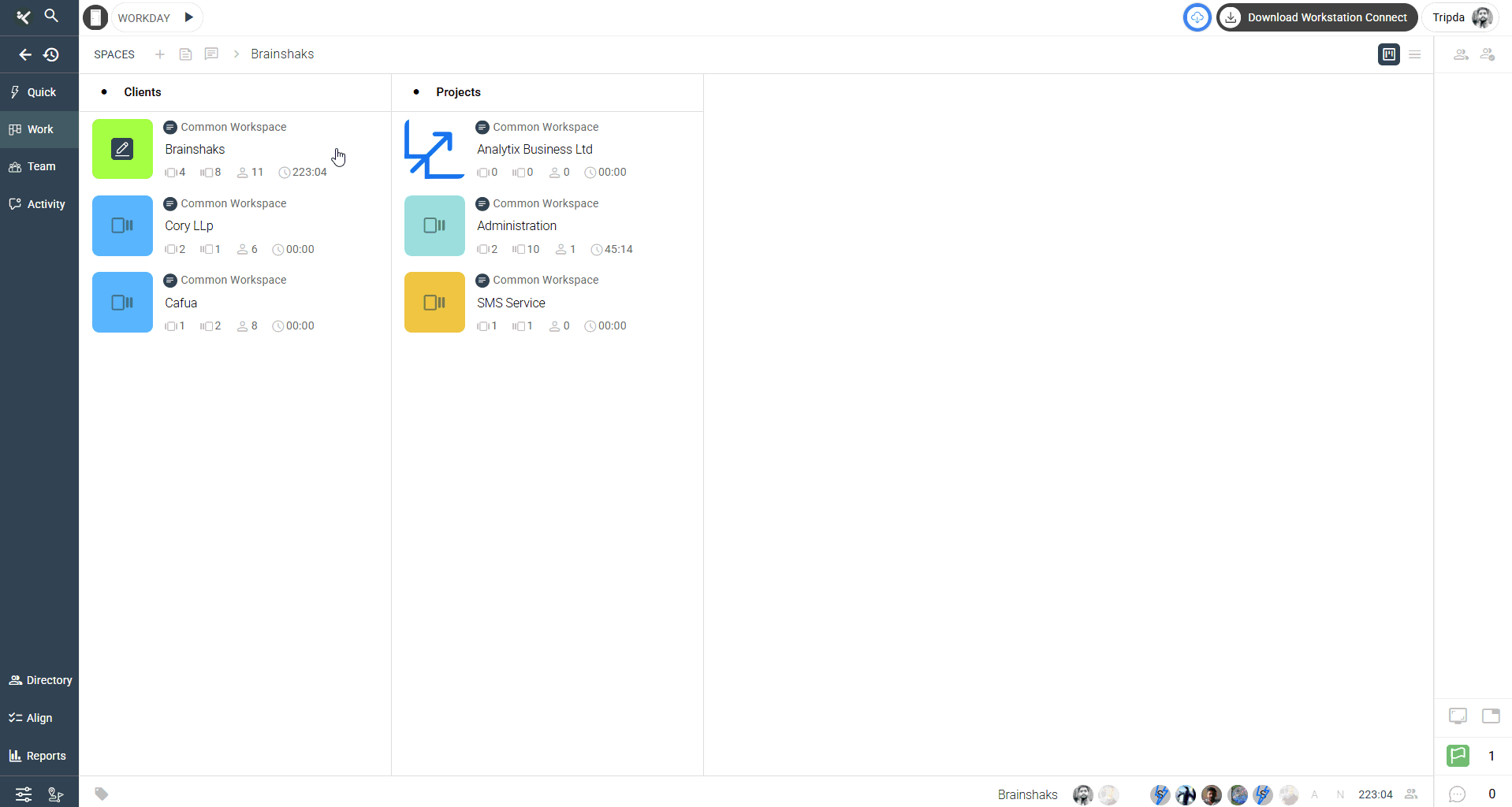Click the green flag icon
This screenshot has width=1512, height=807.
pos(1458,756)
